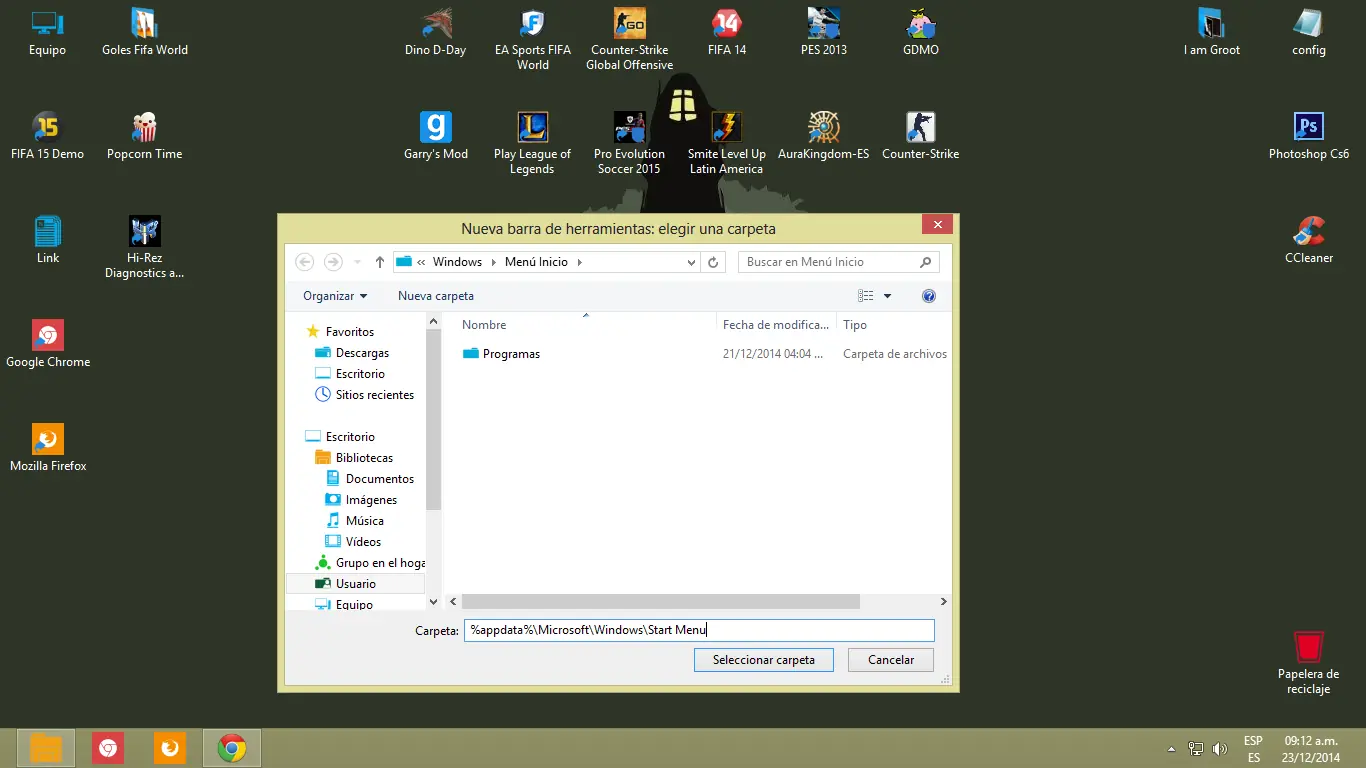1366x768 pixels.
Task: Refresh the Menú Inicio folder view
Action: point(713,262)
